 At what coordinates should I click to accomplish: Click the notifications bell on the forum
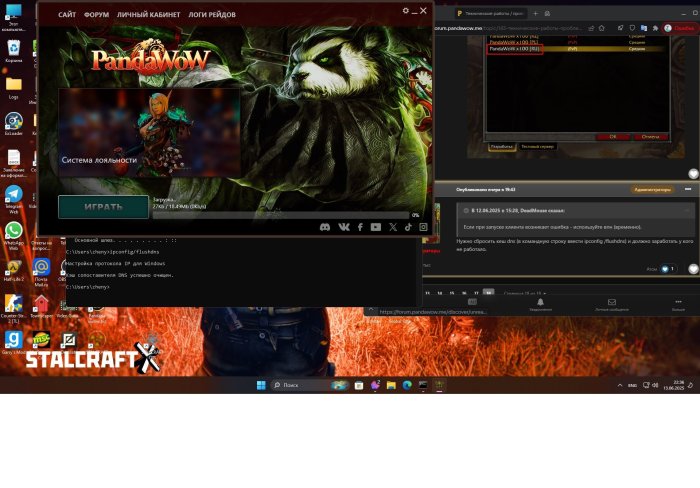(540, 301)
